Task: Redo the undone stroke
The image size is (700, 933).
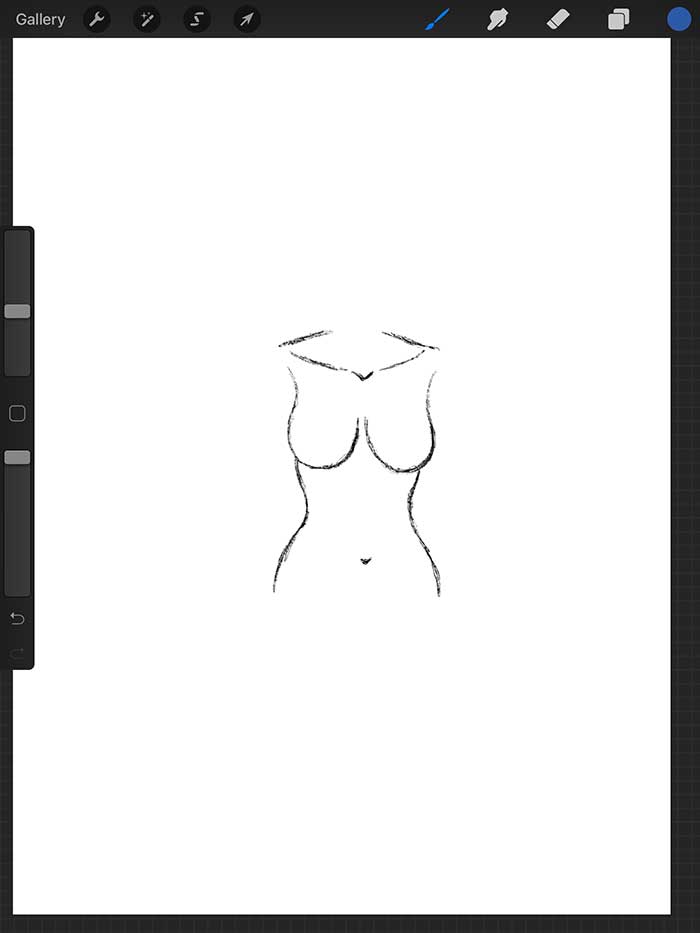Action: [x=17, y=653]
